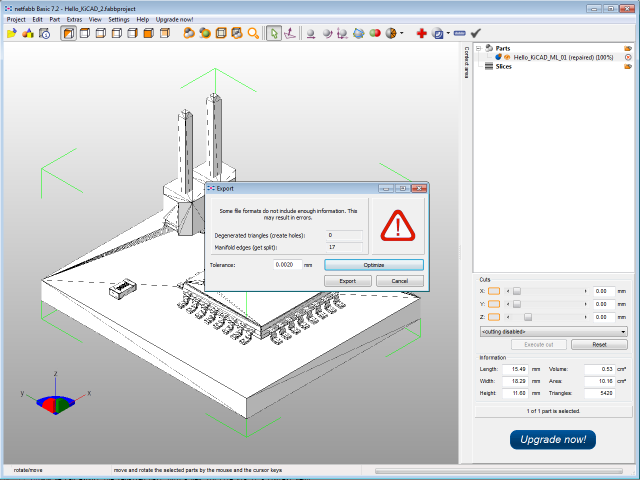Click the Z cut value field
The image size is (640, 480).
click(604, 317)
